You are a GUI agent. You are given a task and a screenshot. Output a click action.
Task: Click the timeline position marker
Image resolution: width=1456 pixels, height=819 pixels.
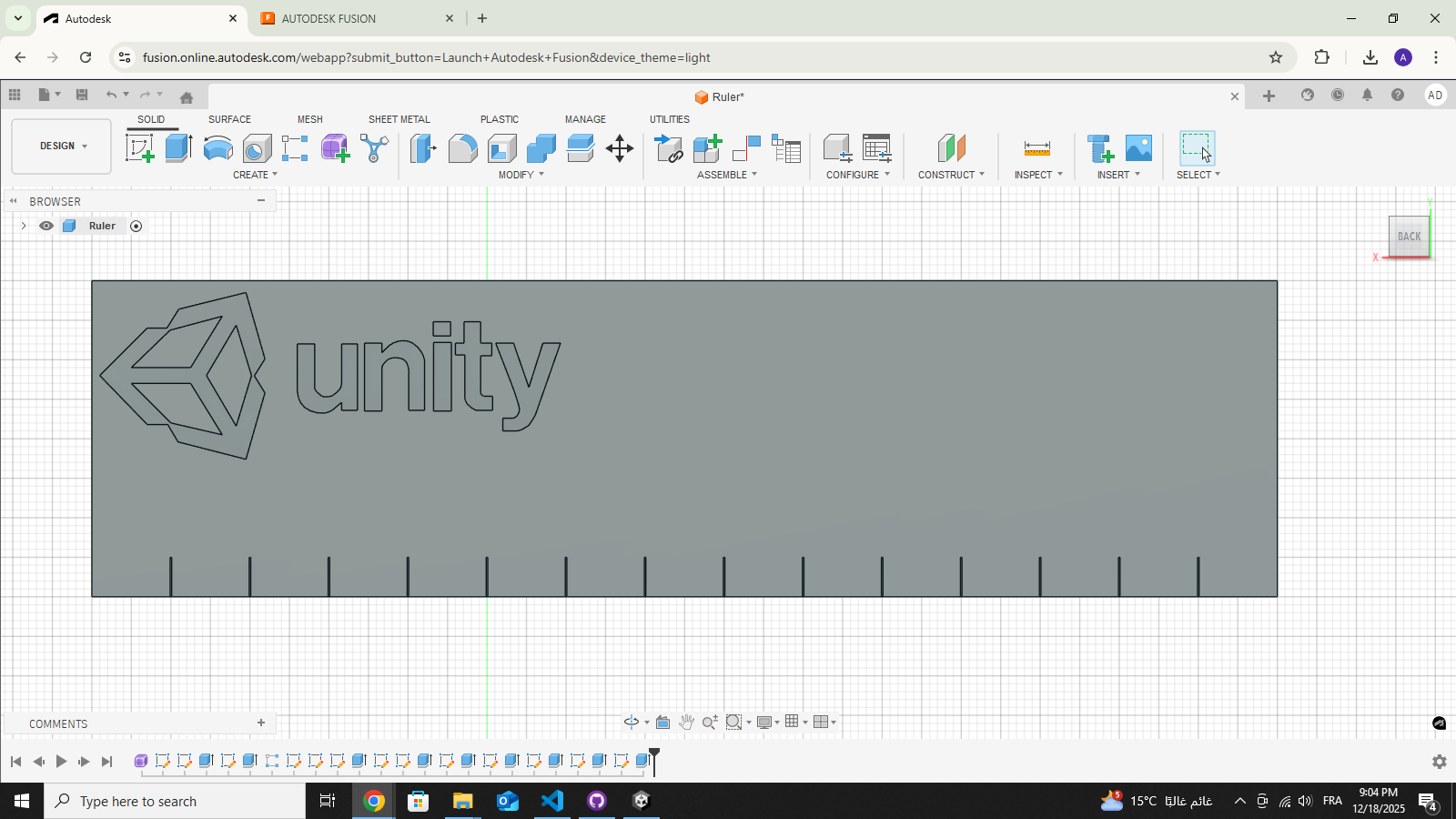[653, 761]
